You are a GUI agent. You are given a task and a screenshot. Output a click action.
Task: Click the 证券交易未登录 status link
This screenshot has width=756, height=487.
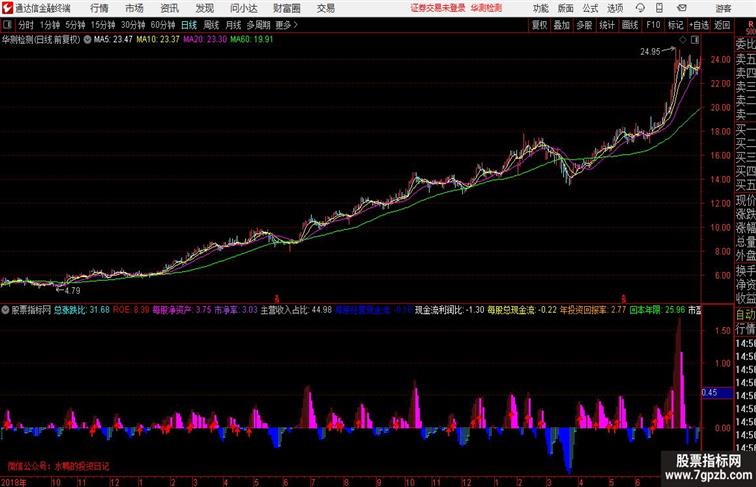438,8
